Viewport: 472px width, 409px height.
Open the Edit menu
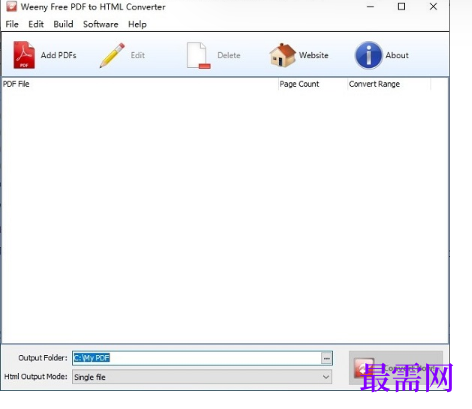[x=36, y=24]
